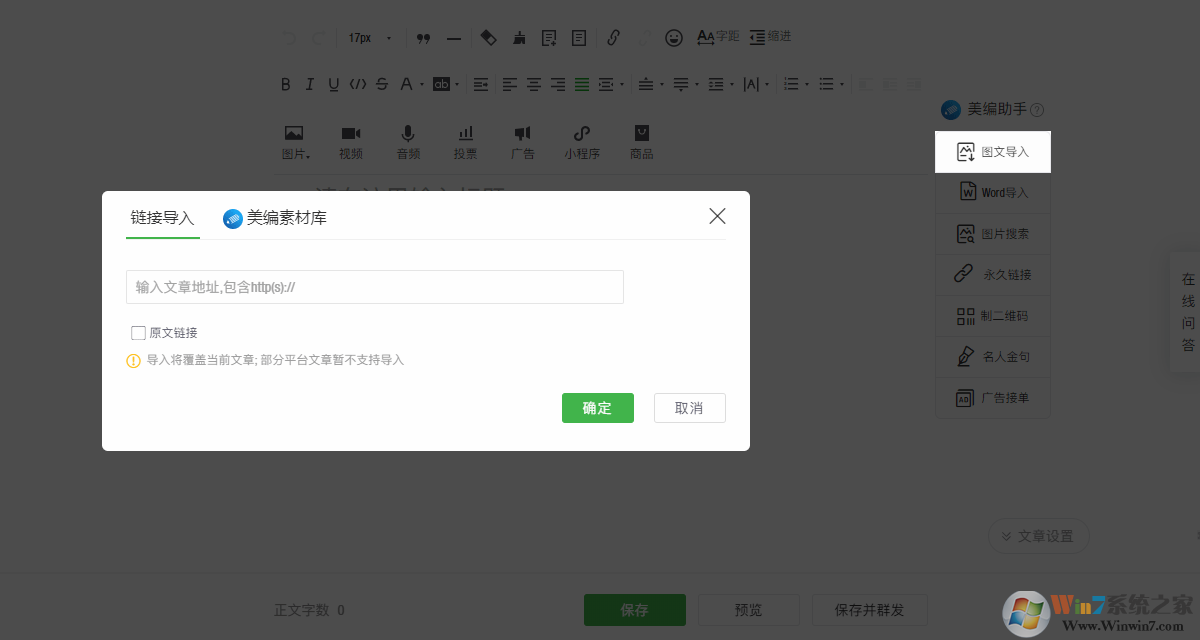Enable the 原文链接 checkbox
1200x640 pixels.
click(138, 332)
